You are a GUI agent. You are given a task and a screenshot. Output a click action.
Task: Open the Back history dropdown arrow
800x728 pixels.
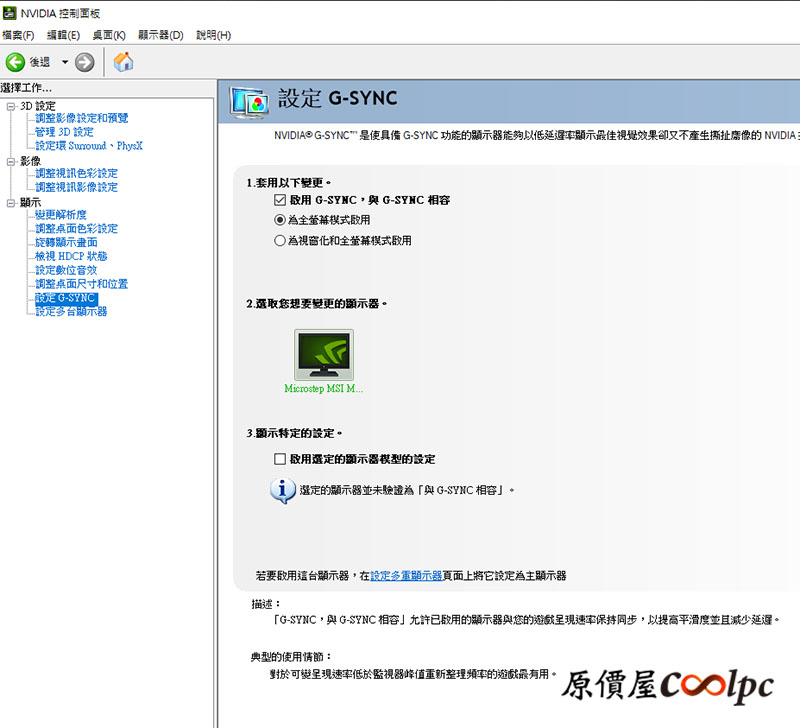pos(65,62)
